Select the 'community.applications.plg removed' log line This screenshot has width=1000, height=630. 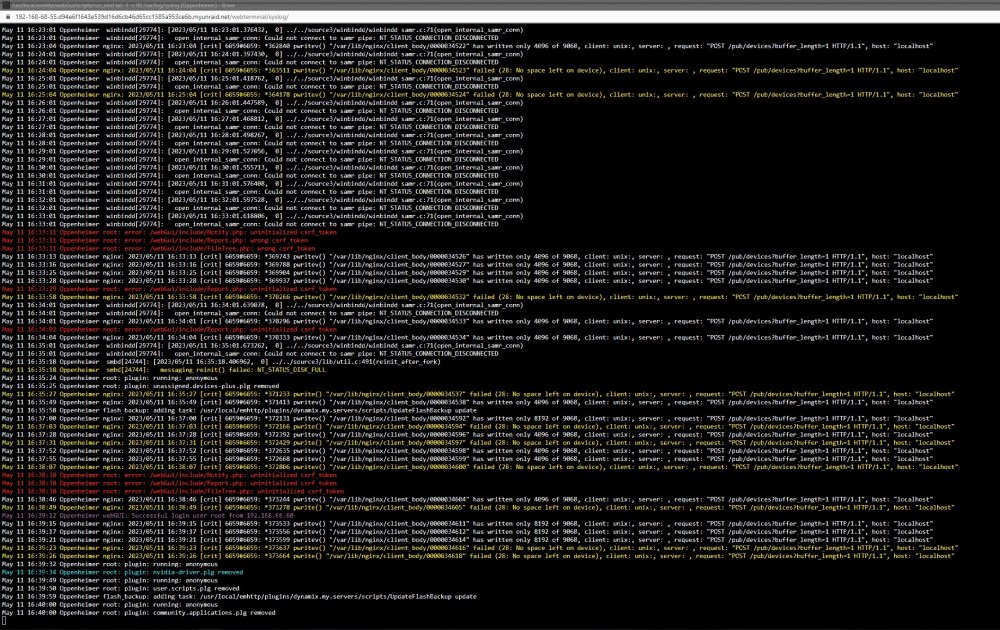138,613
